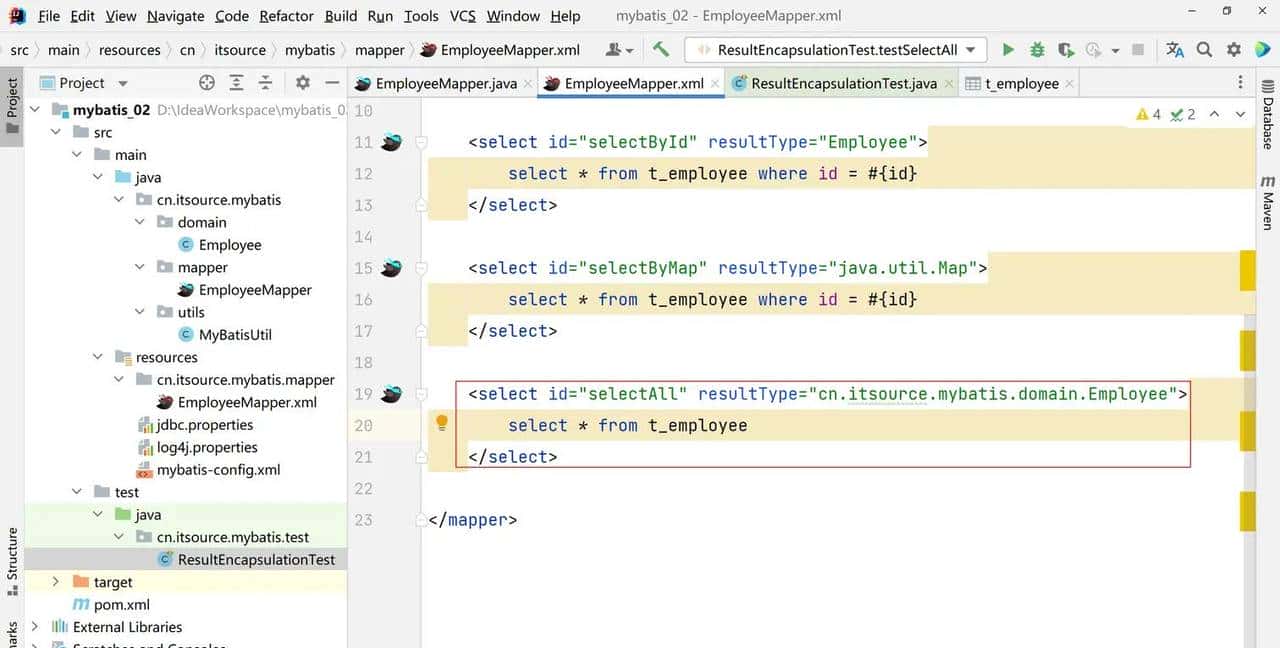This screenshot has height=648, width=1280.
Task: Open Search Everywhere magnifier icon
Action: click(1204, 50)
